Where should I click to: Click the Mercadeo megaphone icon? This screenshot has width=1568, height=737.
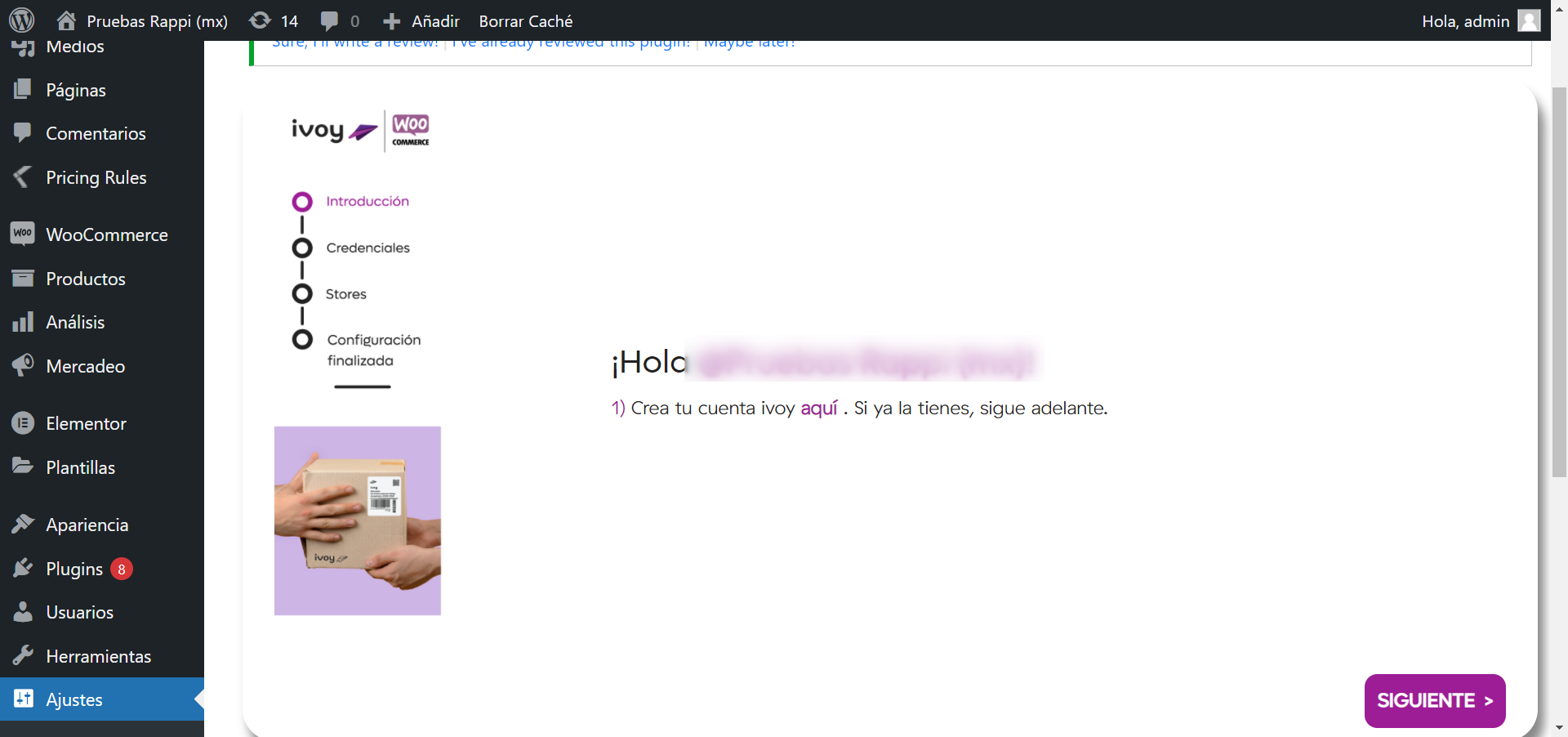[23, 365]
